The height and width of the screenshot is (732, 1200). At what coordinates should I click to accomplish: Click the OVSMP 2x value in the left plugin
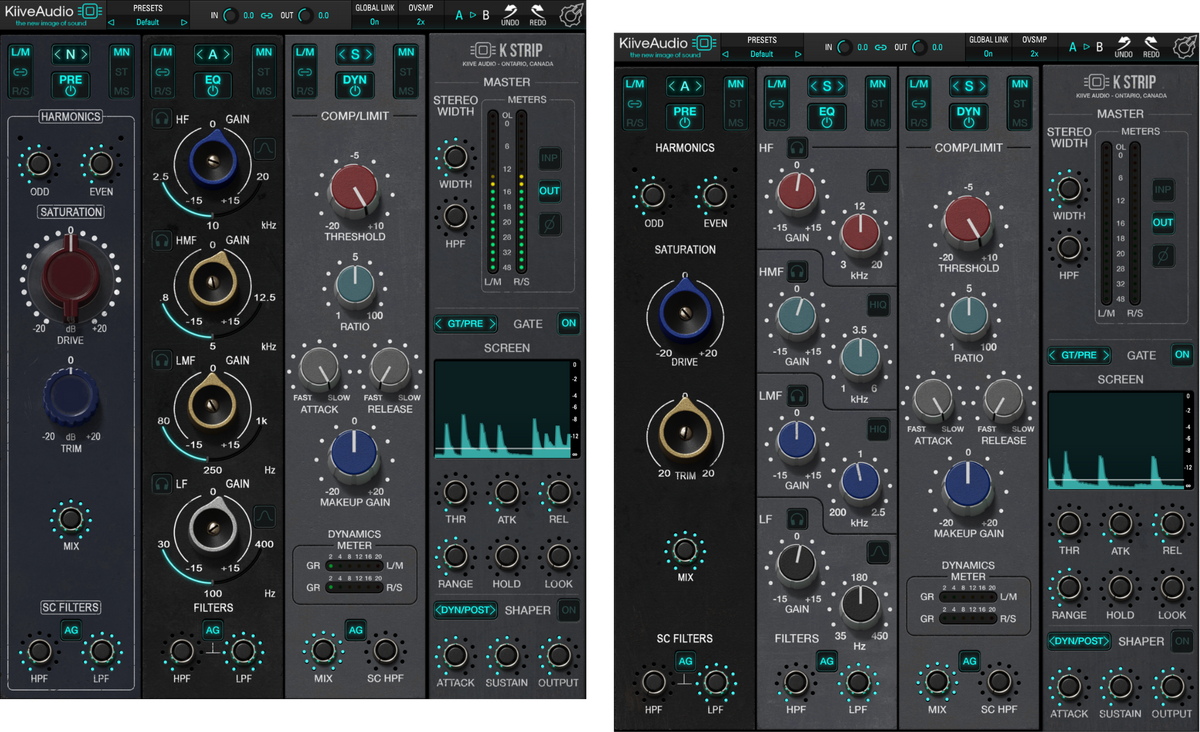pyautogui.click(x=422, y=21)
